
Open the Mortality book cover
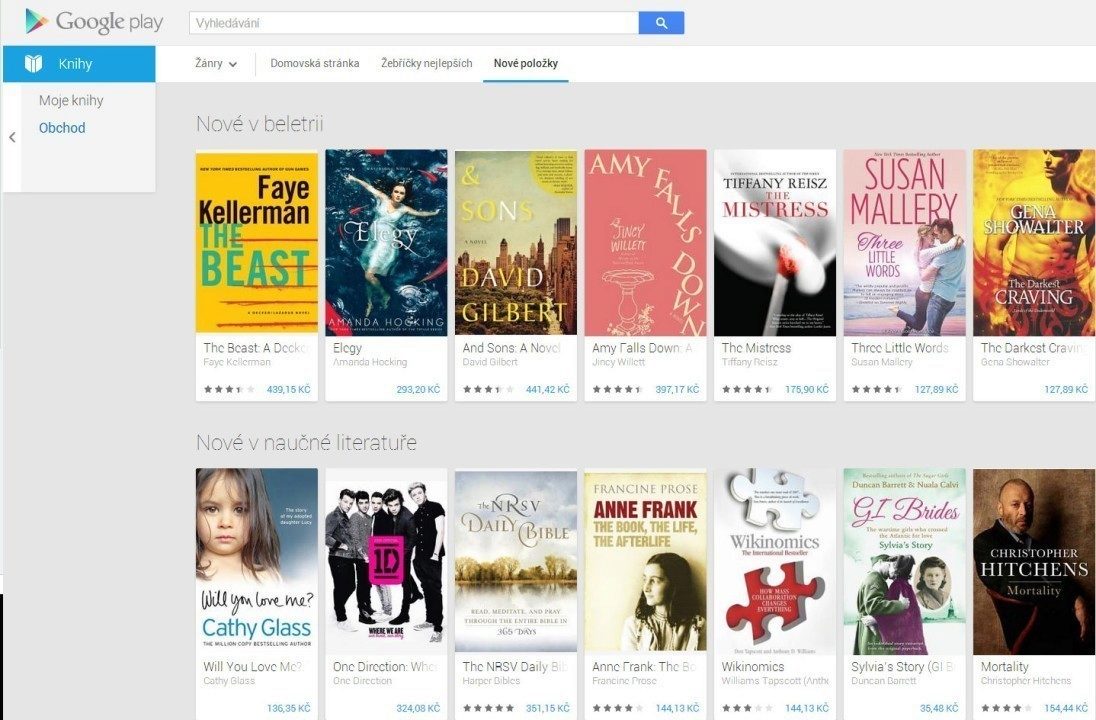1034,561
